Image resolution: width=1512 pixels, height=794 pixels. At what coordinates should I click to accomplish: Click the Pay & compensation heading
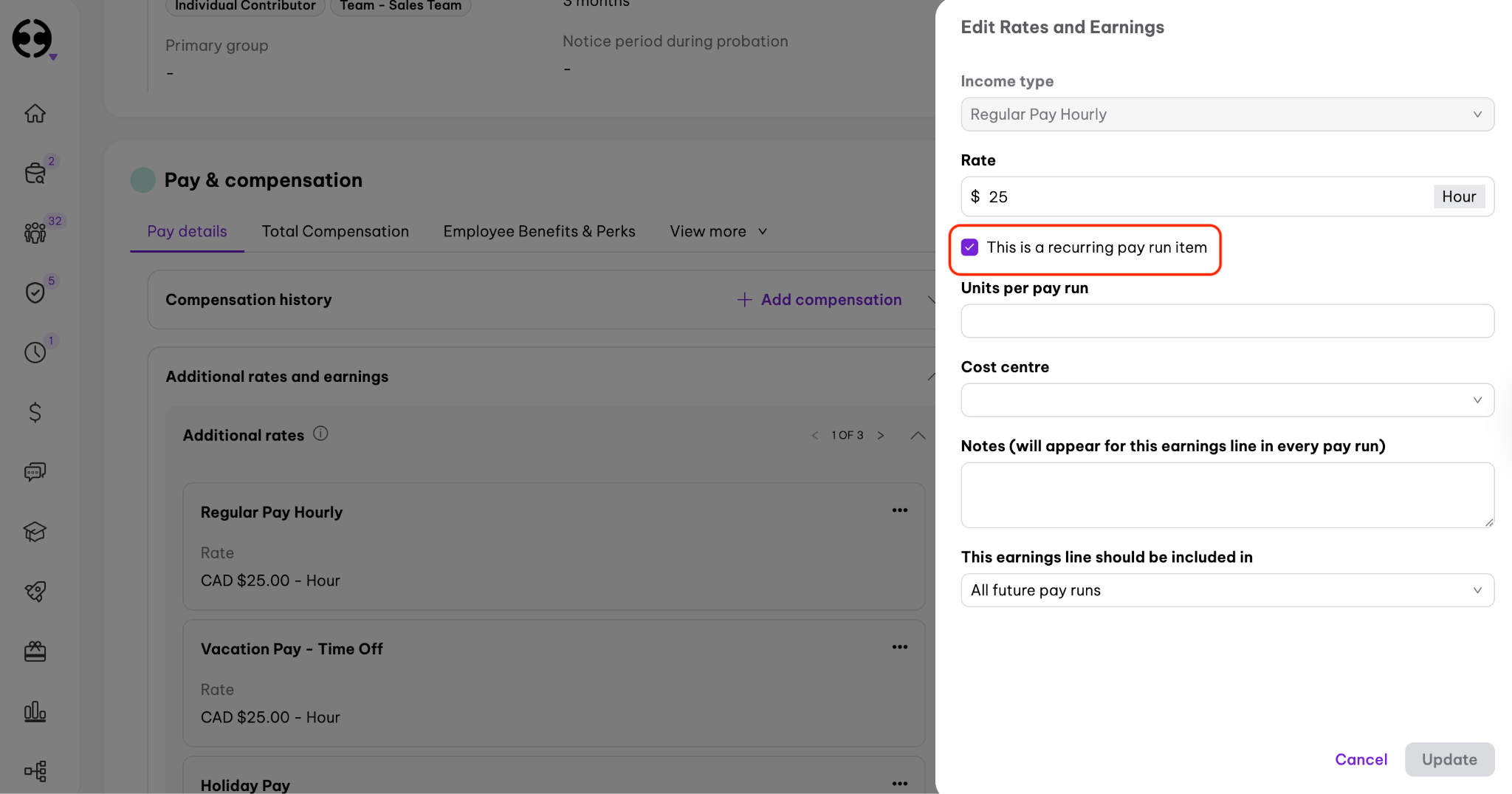click(x=263, y=179)
